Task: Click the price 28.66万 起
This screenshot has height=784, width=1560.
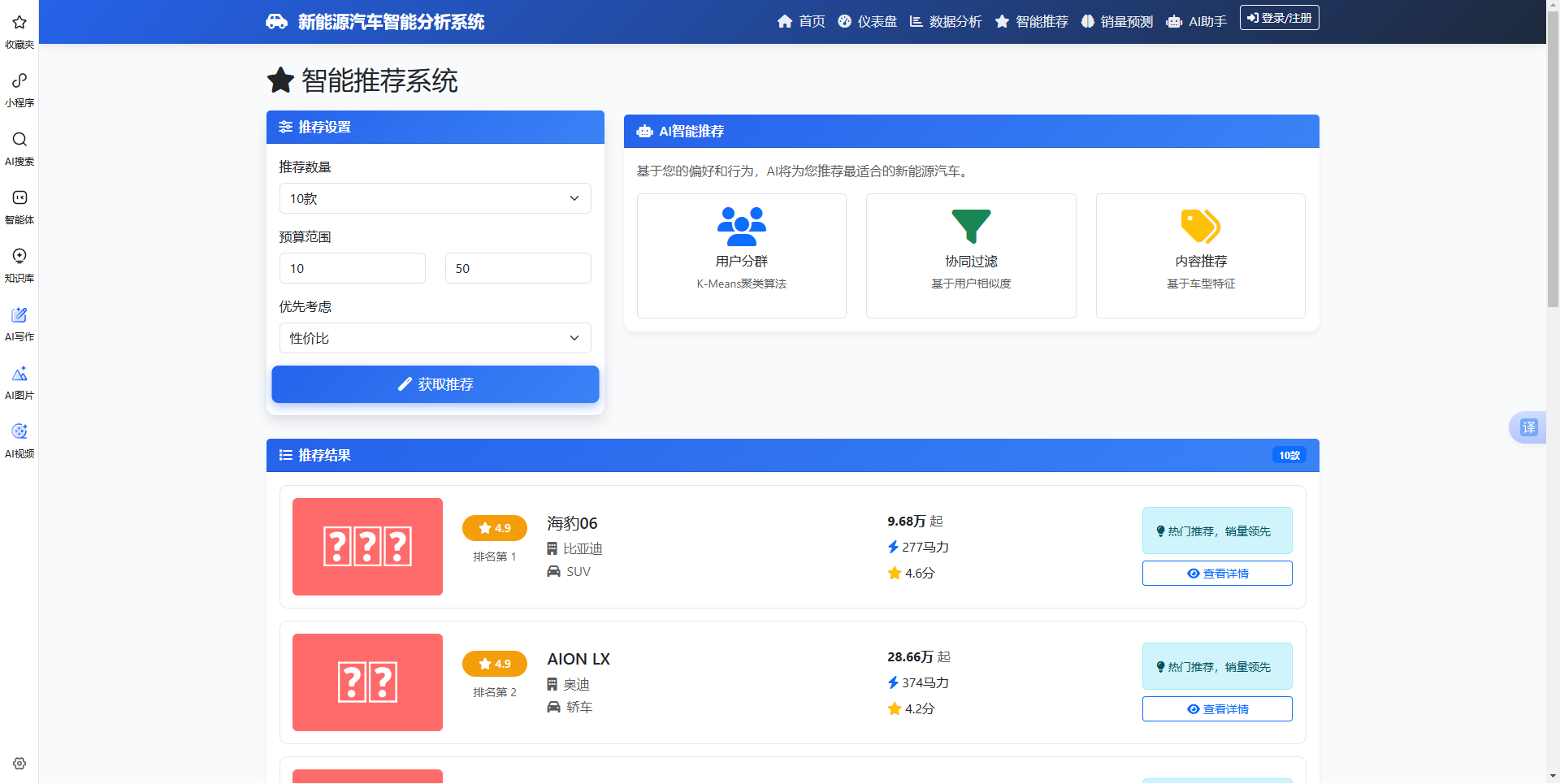Action: click(x=919, y=657)
